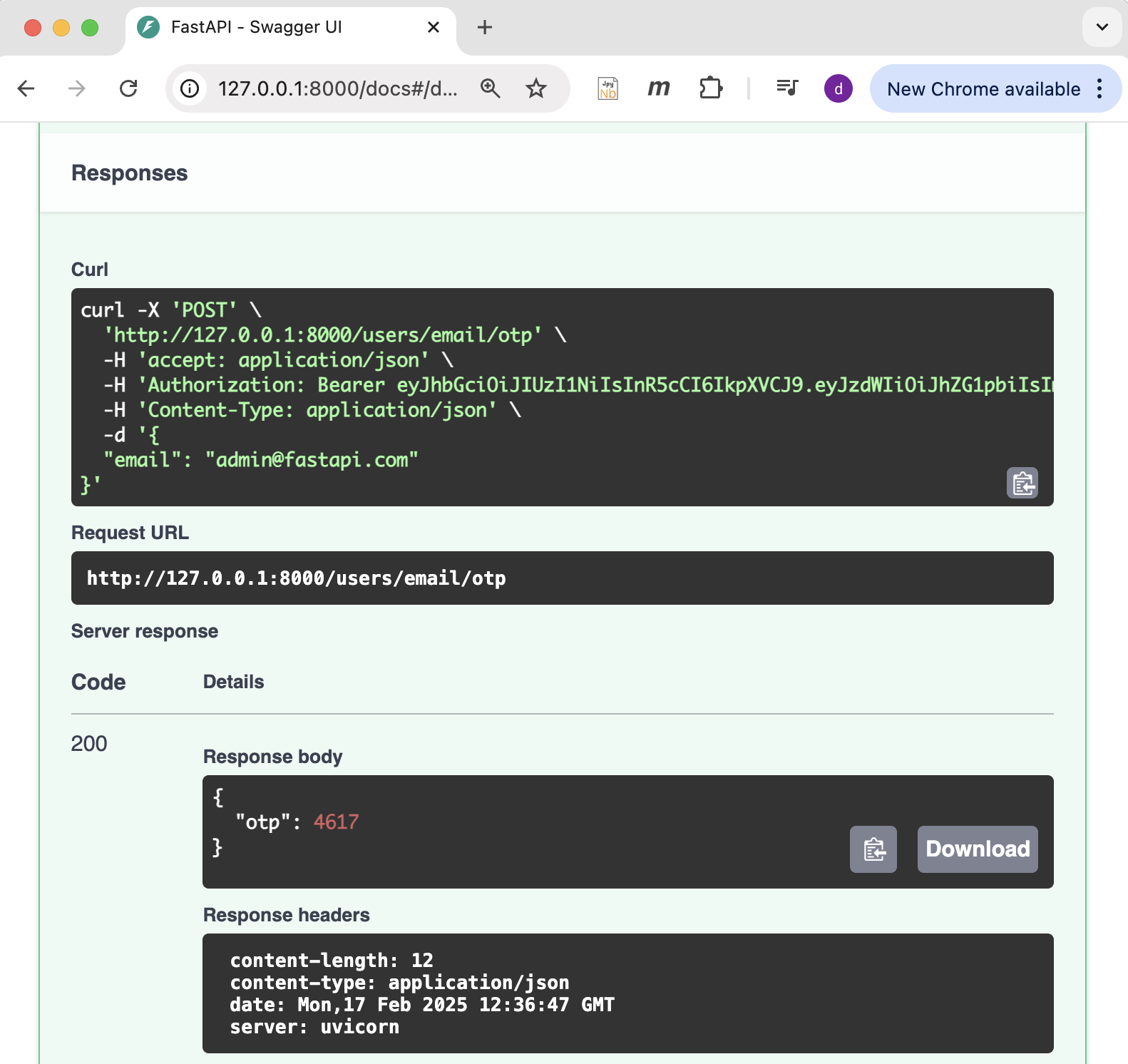Click the Response headers label
The image size is (1128, 1064).
coord(287,915)
